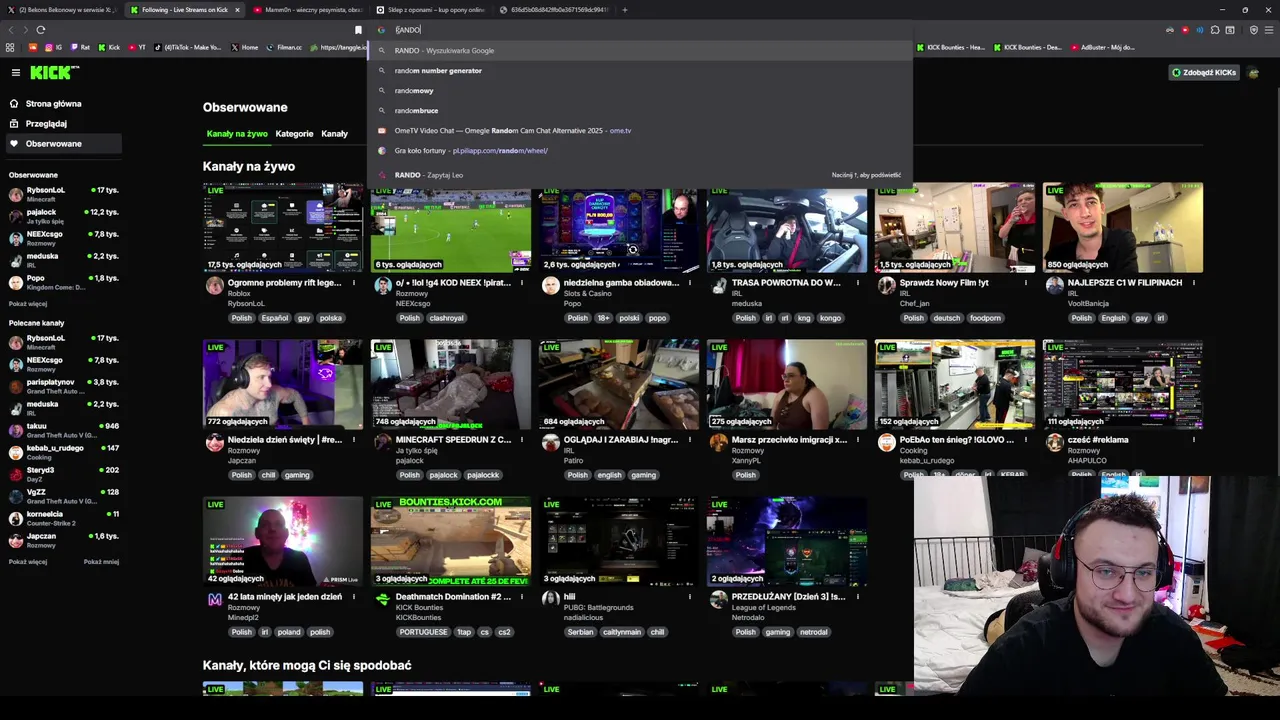The image size is (1280, 720).
Task: Click the foodporn tag
Action: point(985,318)
